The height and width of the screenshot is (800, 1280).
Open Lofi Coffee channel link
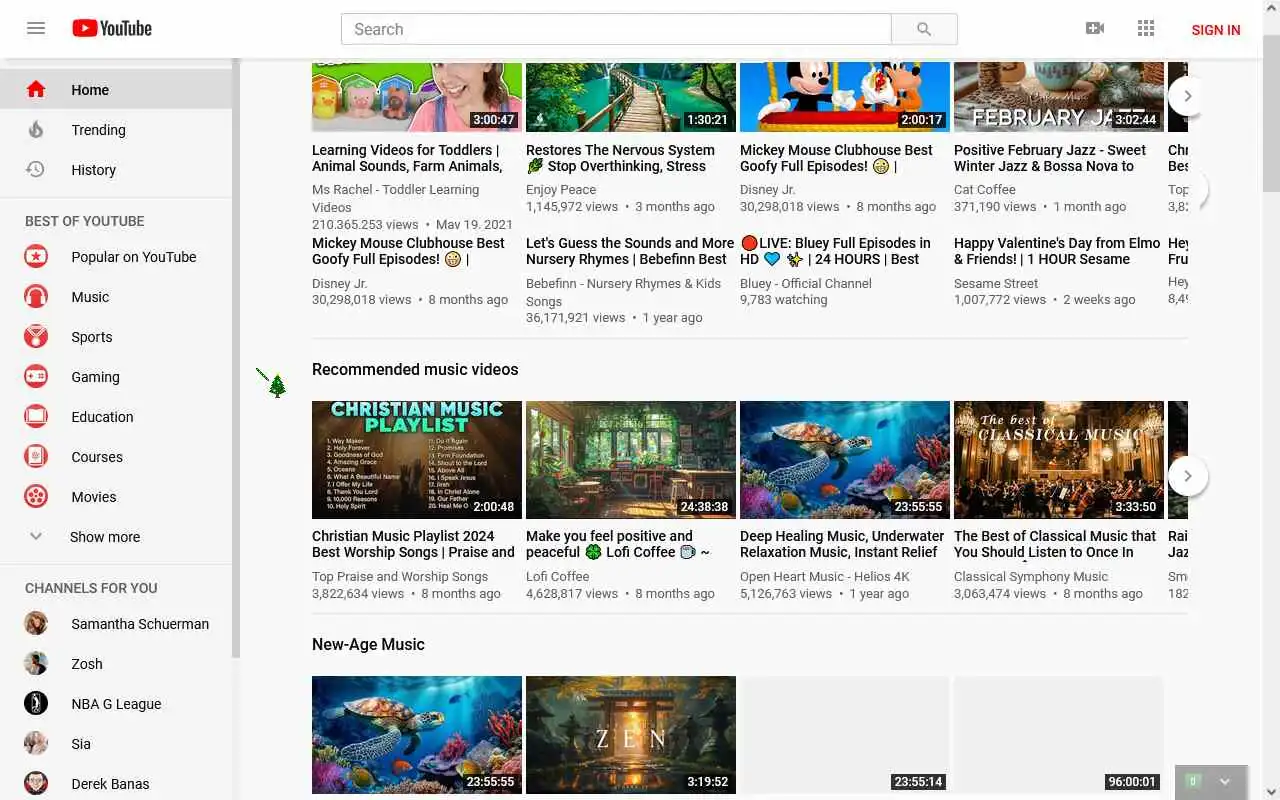click(x=557, y=576)
